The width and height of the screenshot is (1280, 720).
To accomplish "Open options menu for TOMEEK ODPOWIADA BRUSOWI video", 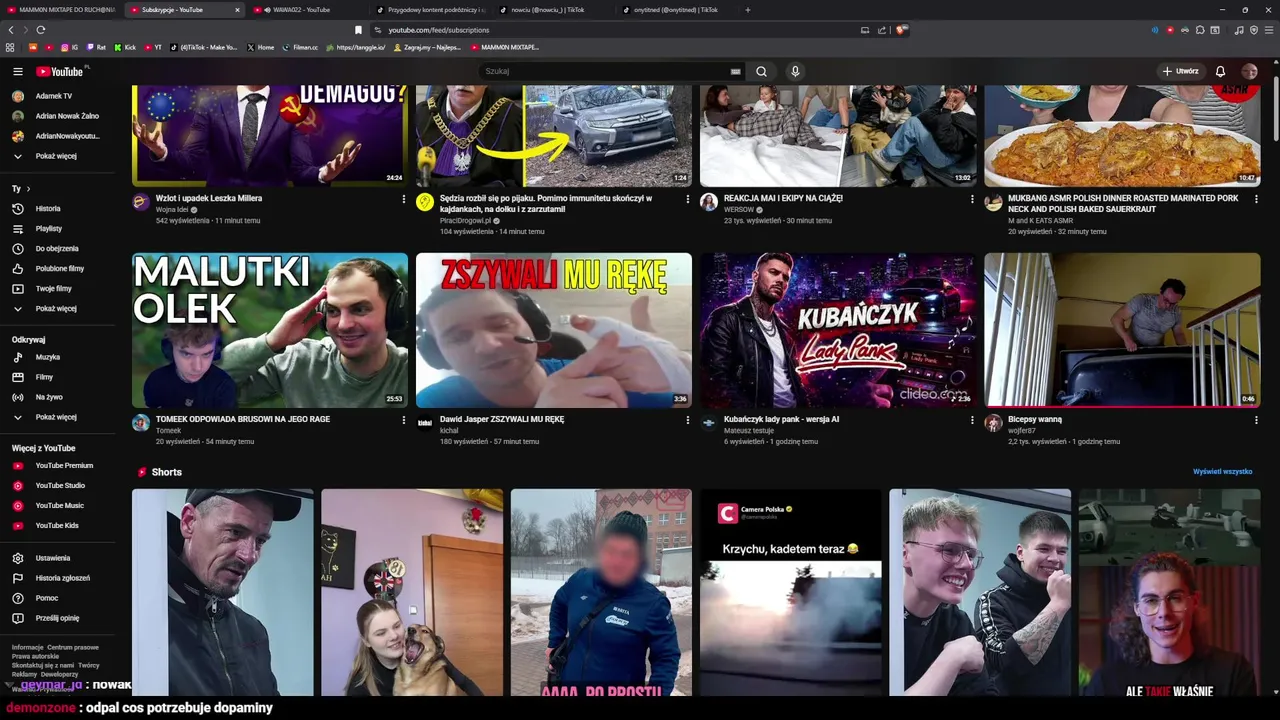I will click(404, 420).
